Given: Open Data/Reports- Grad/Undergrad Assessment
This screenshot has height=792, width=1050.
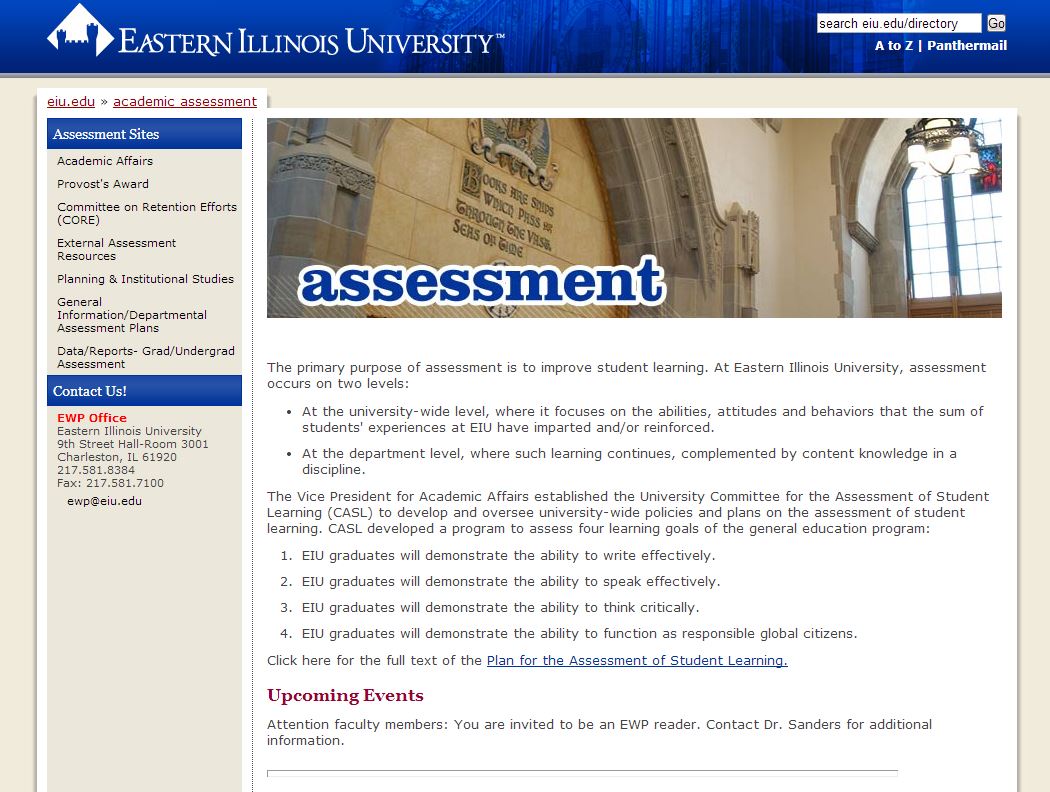Looking at the screenshot, I should coord(146,357).
